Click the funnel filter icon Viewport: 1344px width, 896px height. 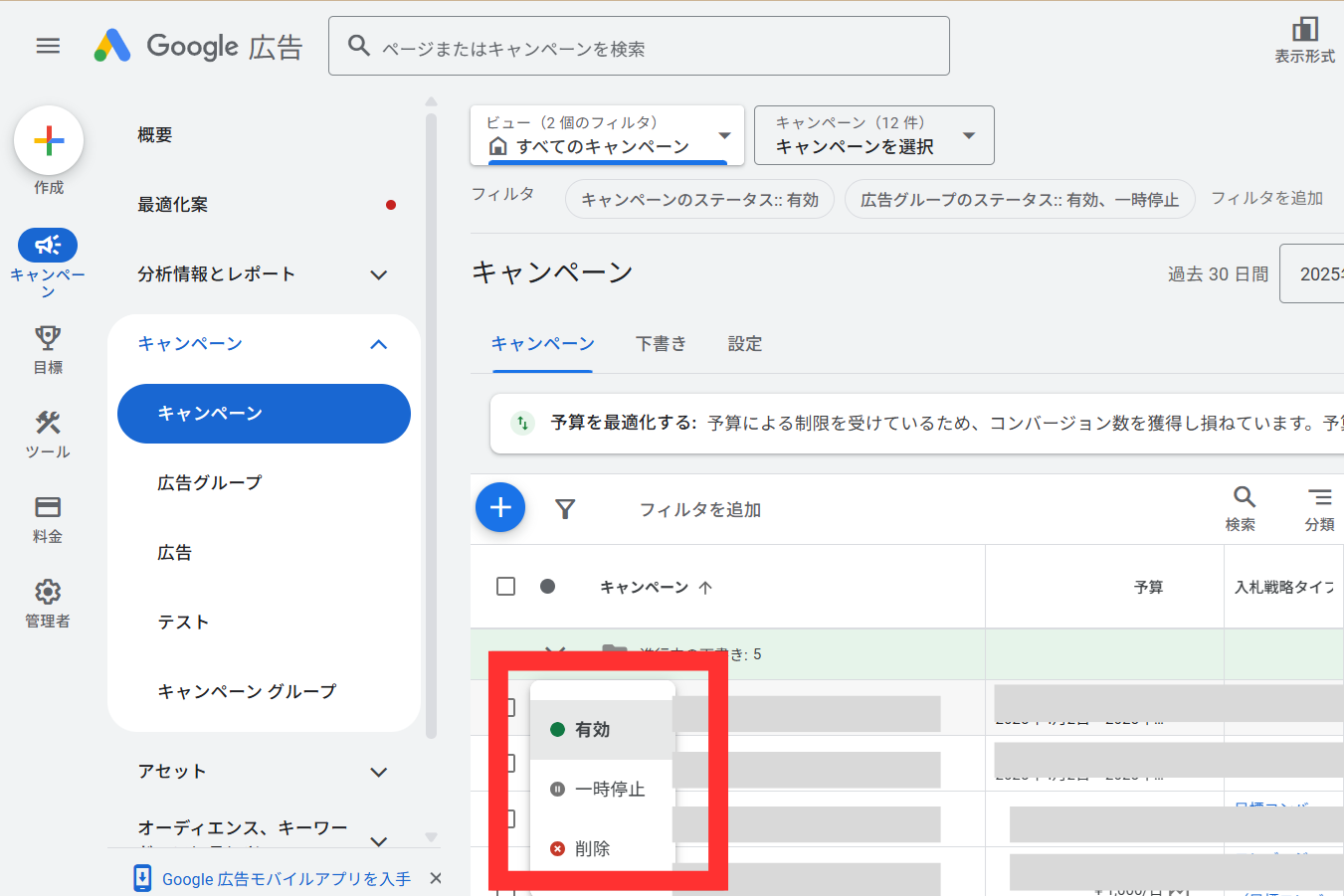click(x=565, y=509)
